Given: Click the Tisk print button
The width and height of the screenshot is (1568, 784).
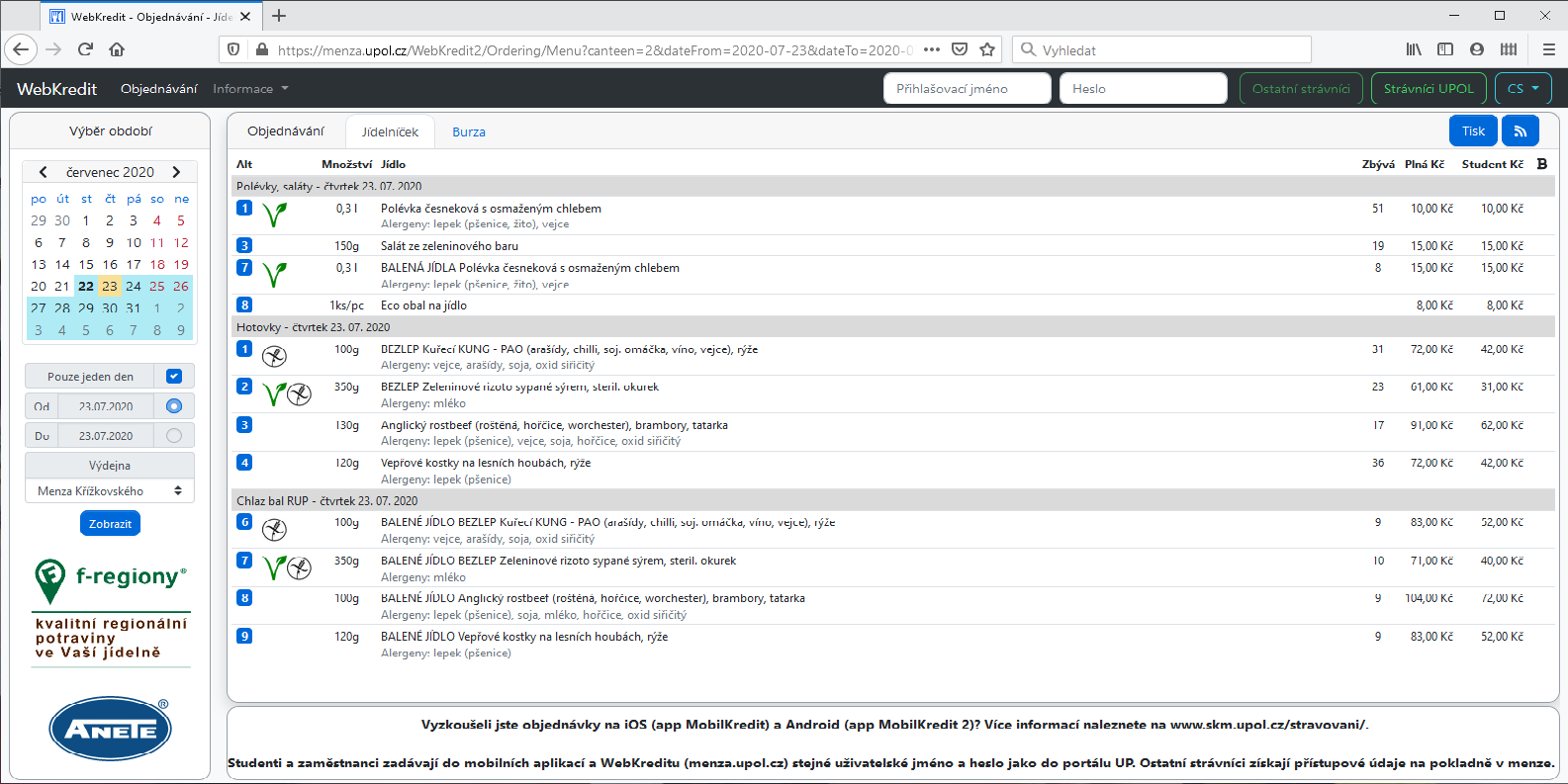Looking at the screenshot, I should (x=1473, y=131).
